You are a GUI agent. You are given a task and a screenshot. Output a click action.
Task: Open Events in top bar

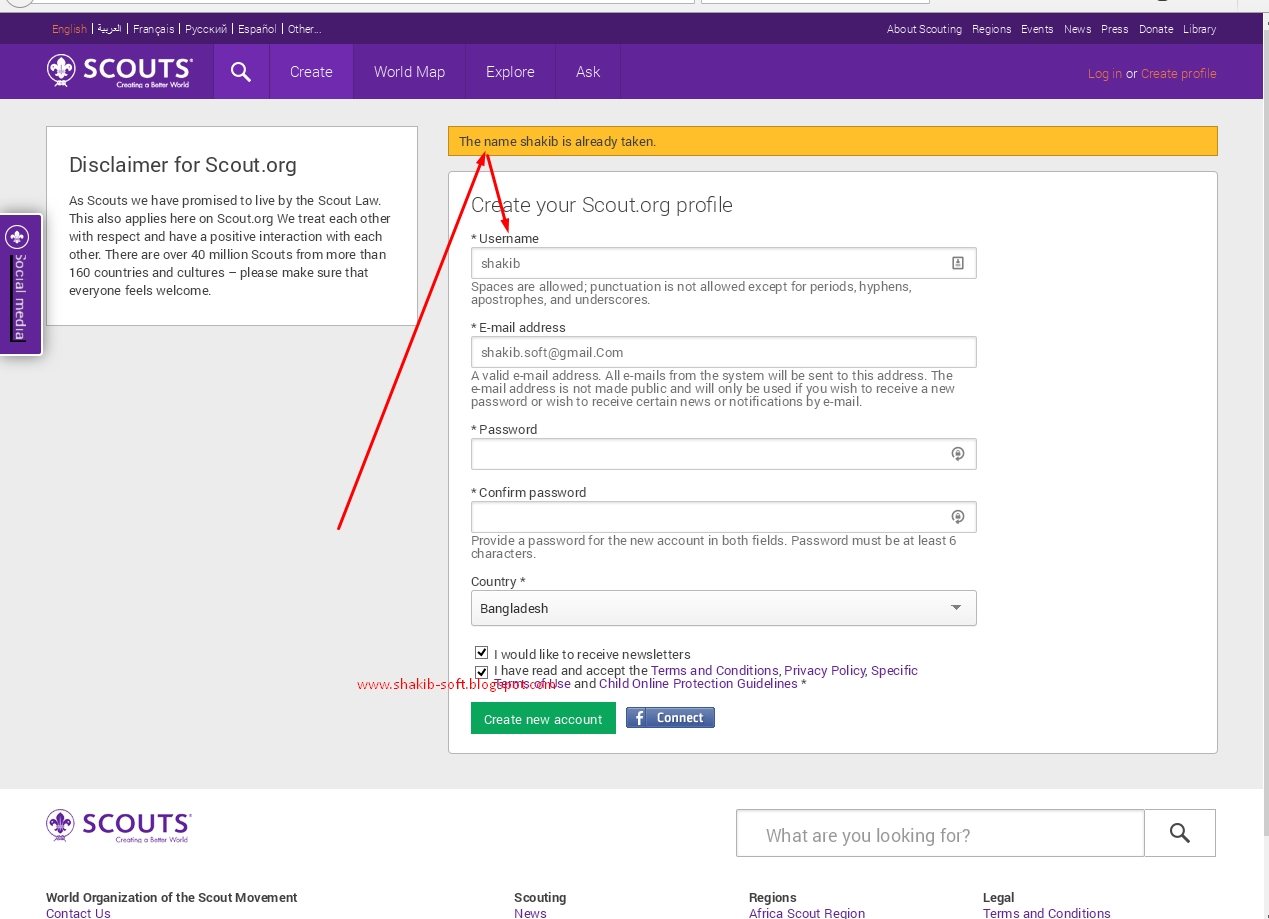[x=1037, y=29]
